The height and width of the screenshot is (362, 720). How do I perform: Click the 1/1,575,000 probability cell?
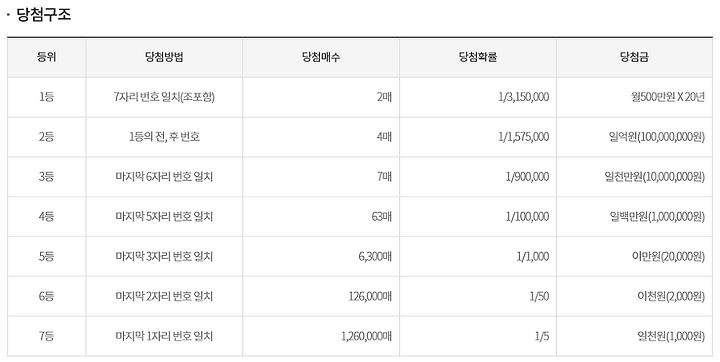click(x=478, y=137)
